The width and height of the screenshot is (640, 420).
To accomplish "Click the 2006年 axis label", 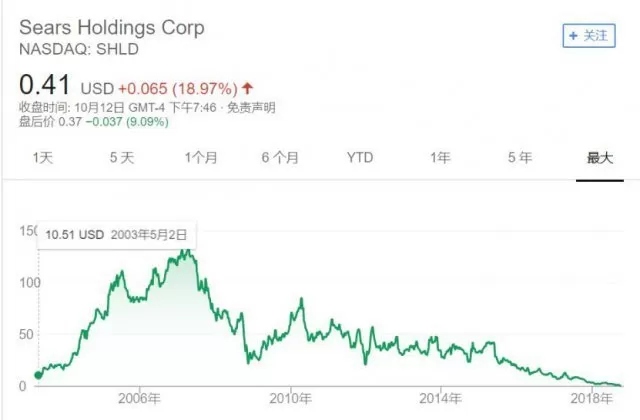I will pyautogui.click(x=139, y=398).
